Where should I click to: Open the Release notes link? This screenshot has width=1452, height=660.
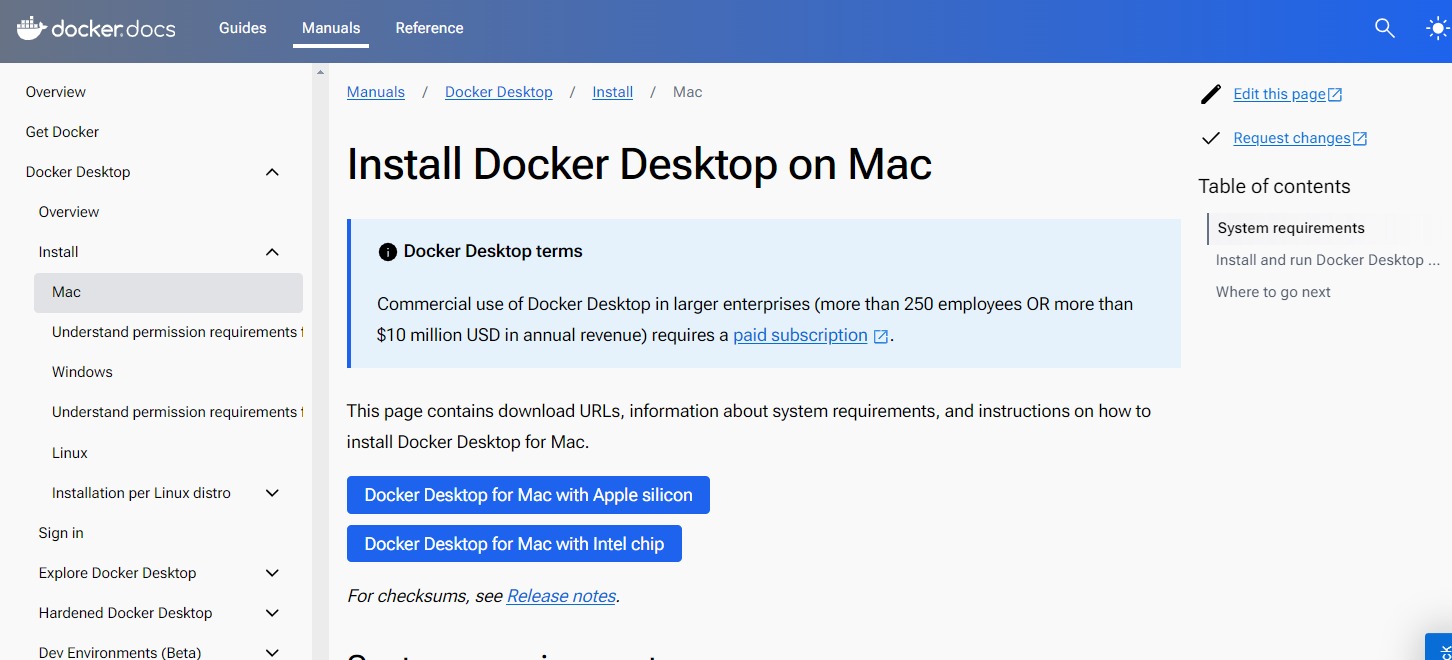(561, 596)
